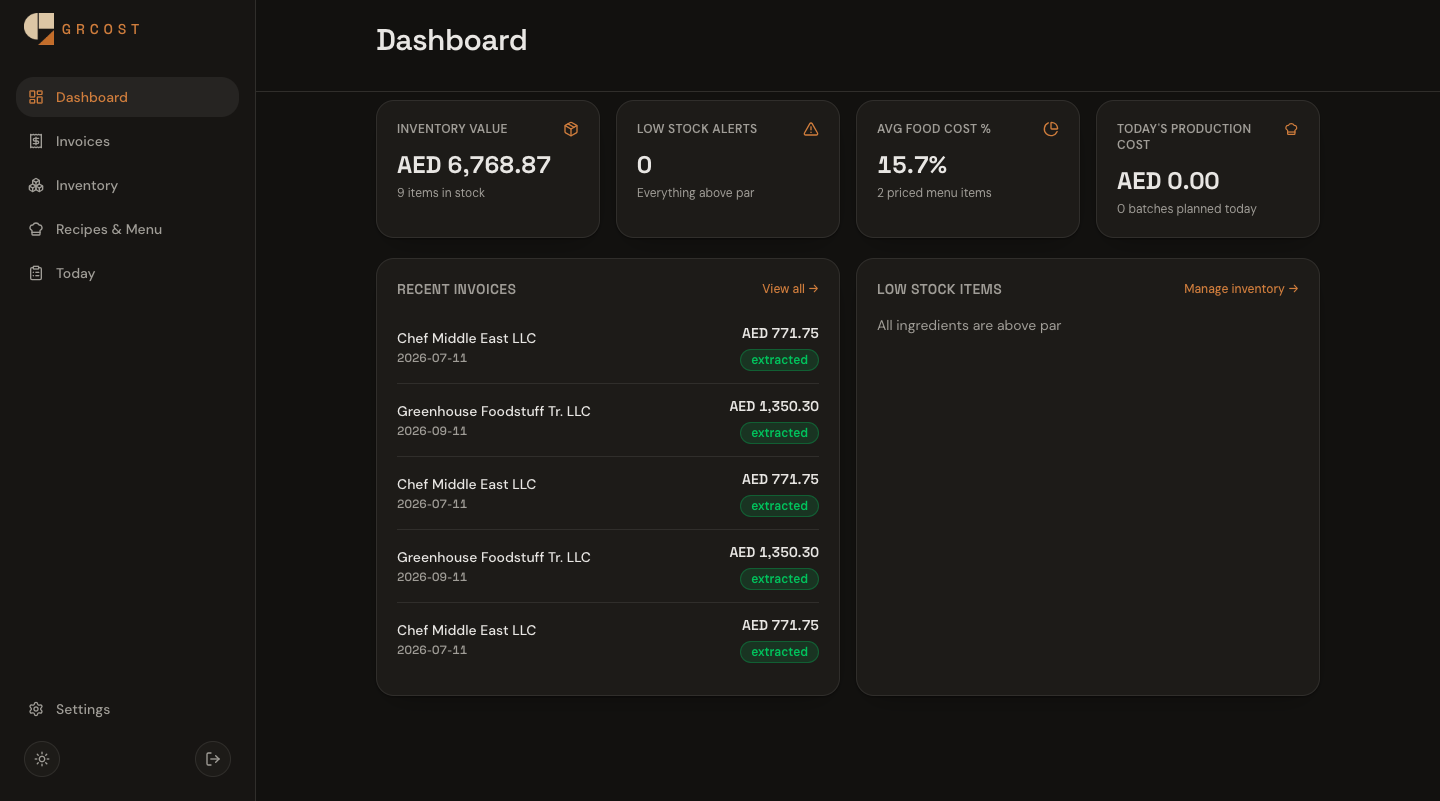Toggle light theme with the sun button
Viewport: 1440px width, 801px height.
[x=42, y=759]
